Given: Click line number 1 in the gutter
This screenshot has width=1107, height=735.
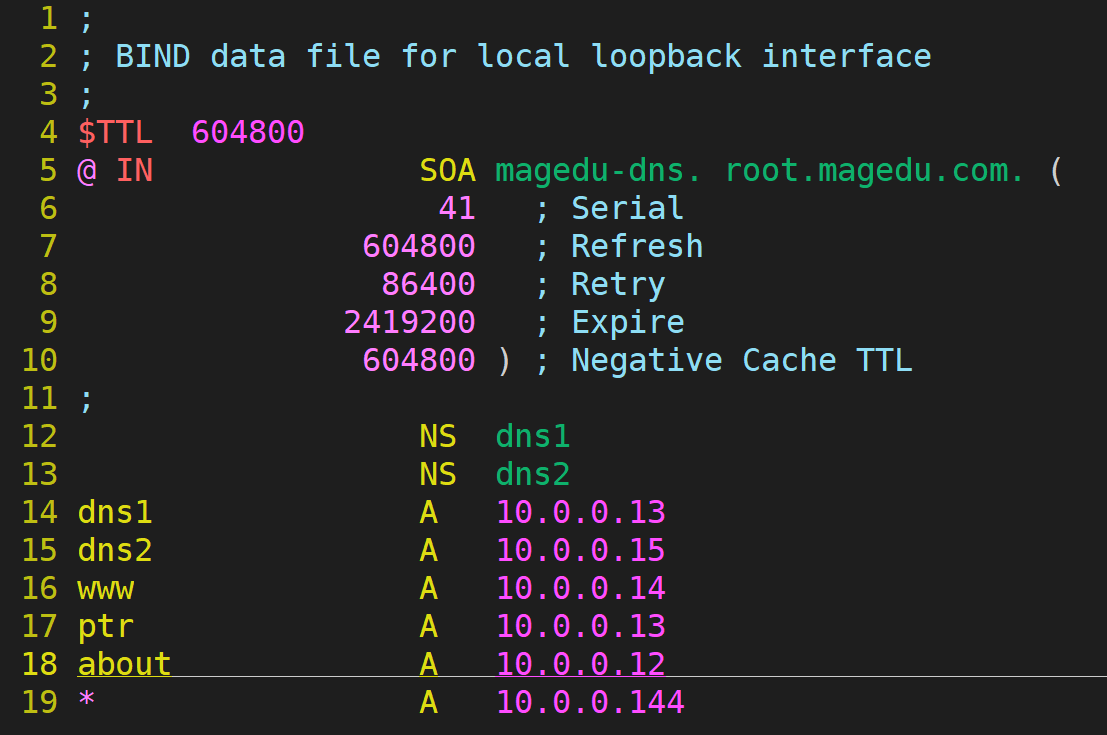Looking at the screenshot, I should point(49,18).
